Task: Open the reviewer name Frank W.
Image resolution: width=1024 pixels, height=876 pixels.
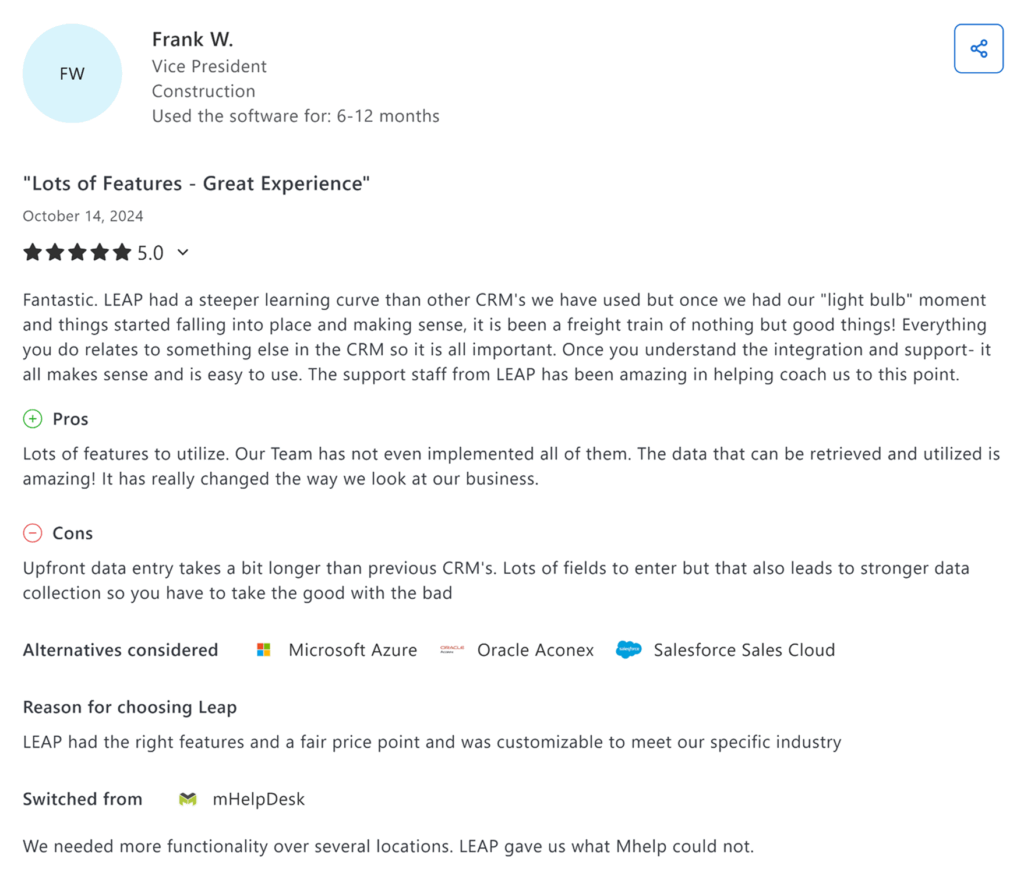Action: click(192, 39)
